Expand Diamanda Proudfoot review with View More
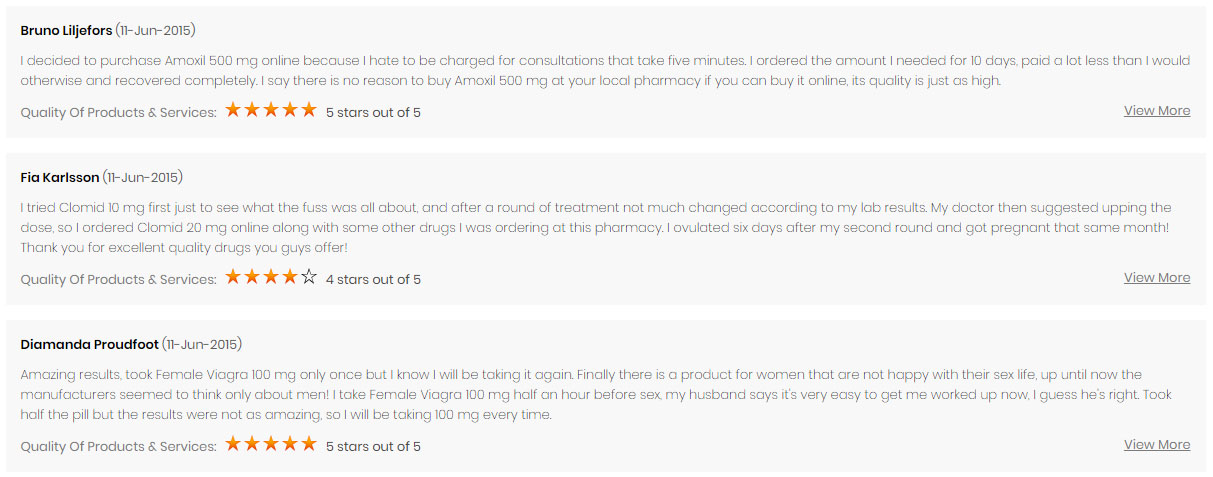1213x477 pixels. pos(1156,445)
